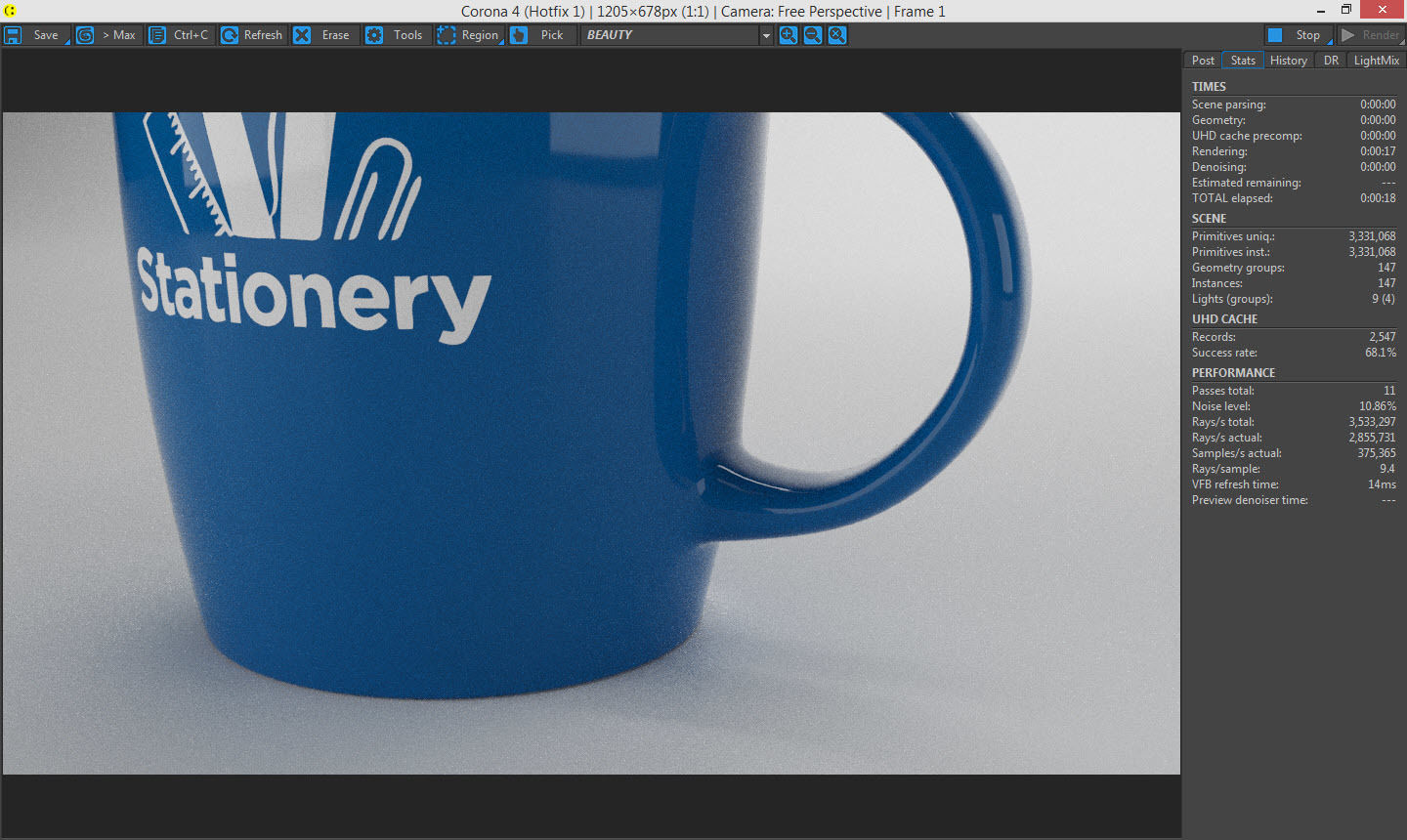Click the 'Lights (groups):' value 9 (4)
1407x840 pixels.
click(1384, 299)
